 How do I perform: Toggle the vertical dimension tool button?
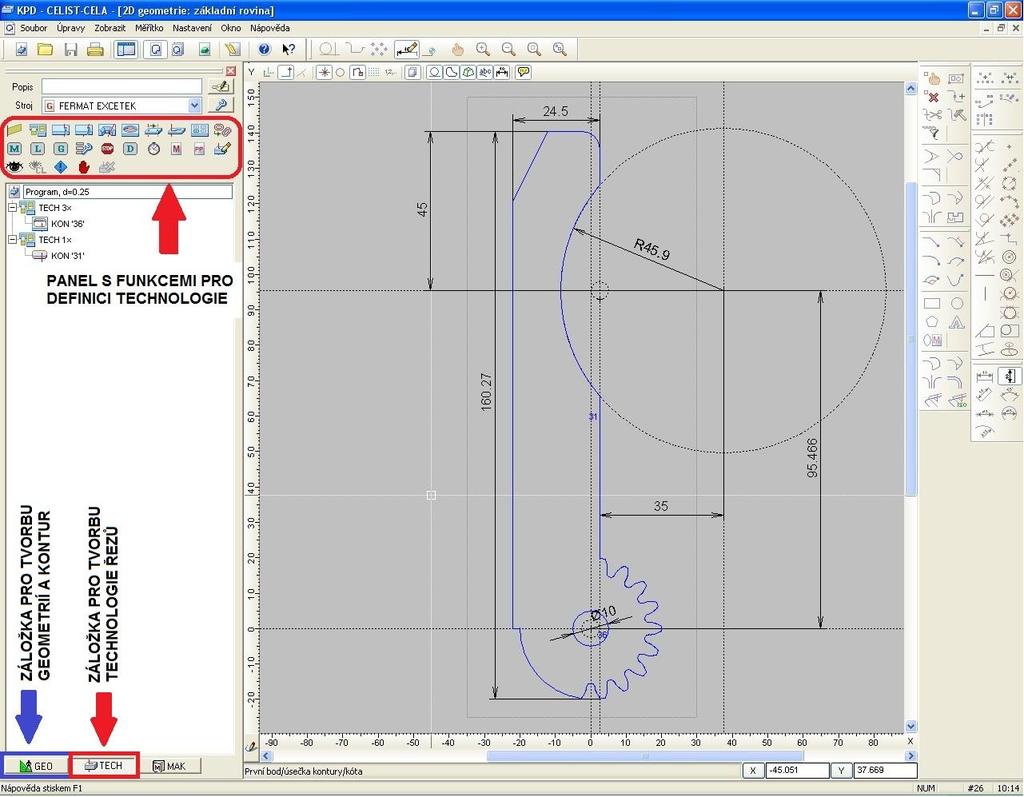pos(1010,376)
